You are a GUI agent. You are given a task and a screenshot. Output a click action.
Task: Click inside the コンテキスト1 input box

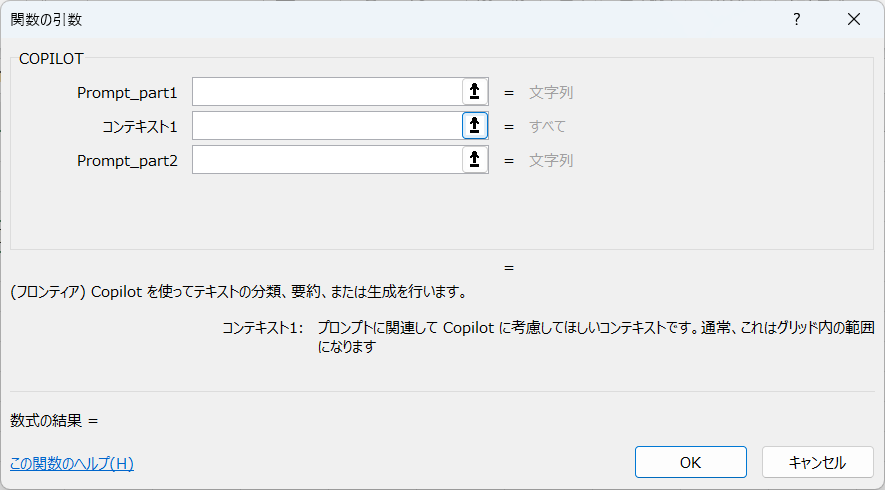coord(327,125)
